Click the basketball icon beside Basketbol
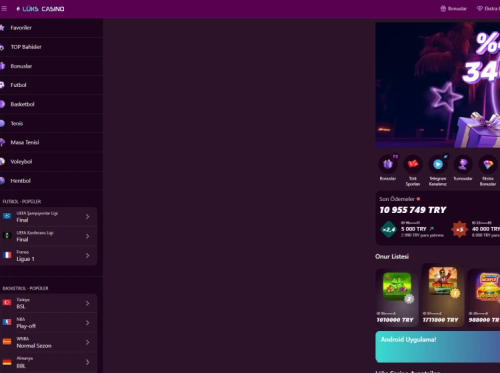 point(2,104)
